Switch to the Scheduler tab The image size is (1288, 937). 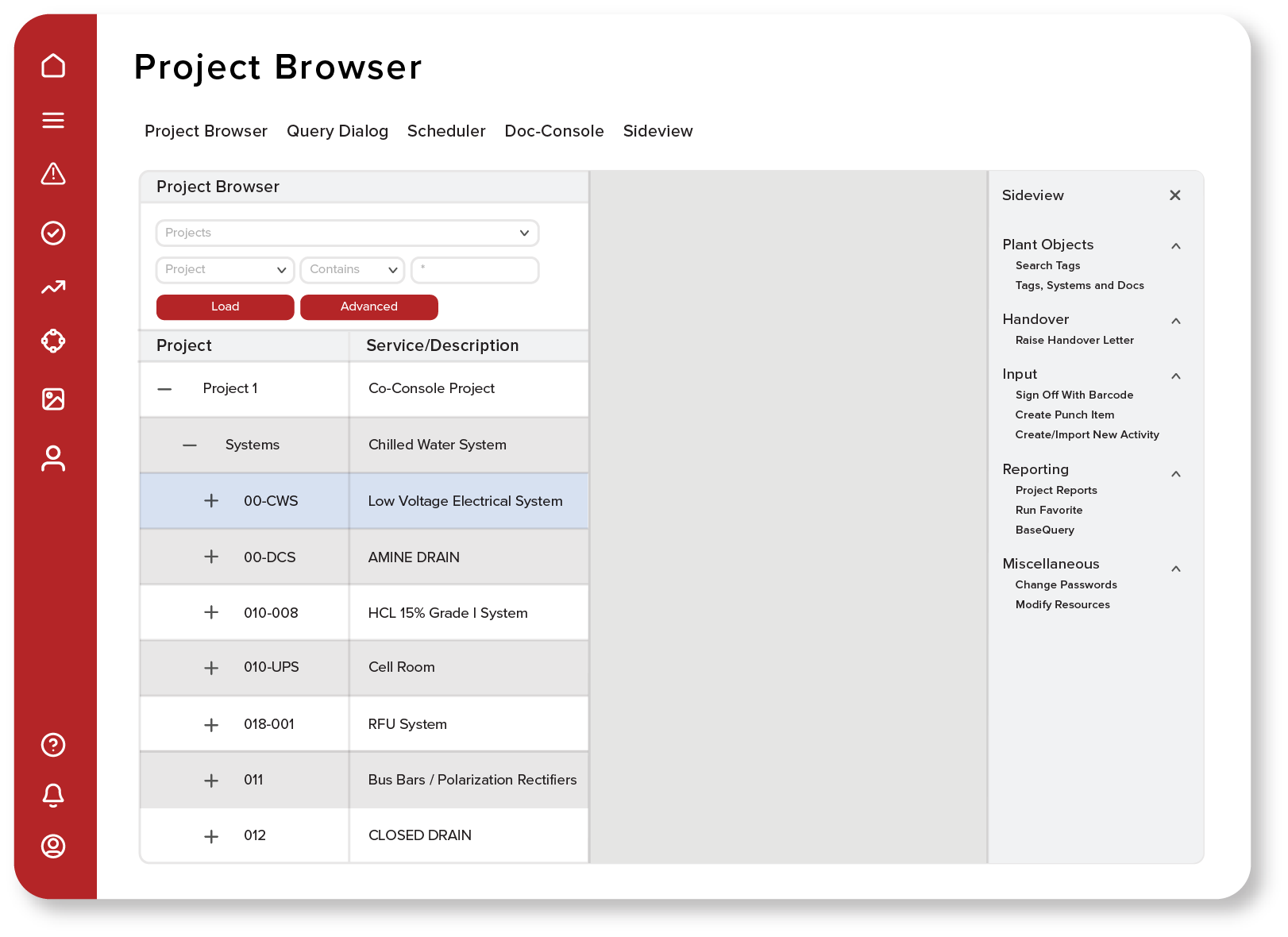[x=446, y=131]
